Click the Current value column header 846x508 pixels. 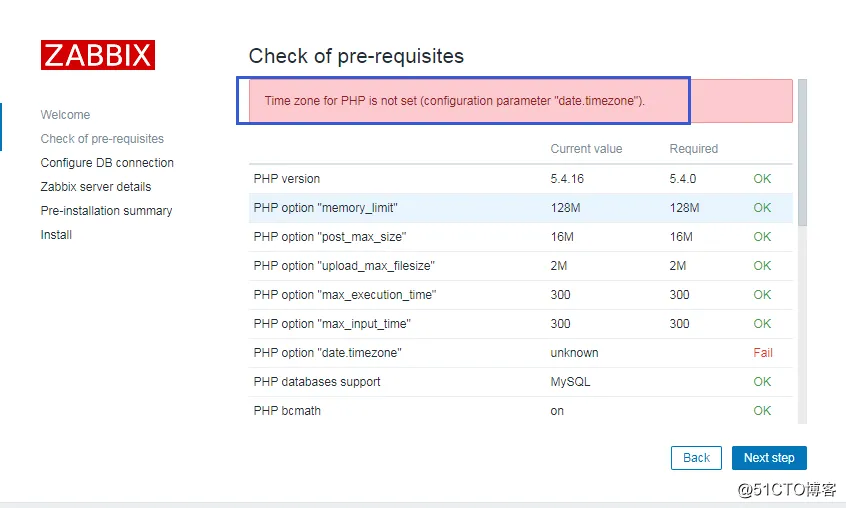(586, 149)
